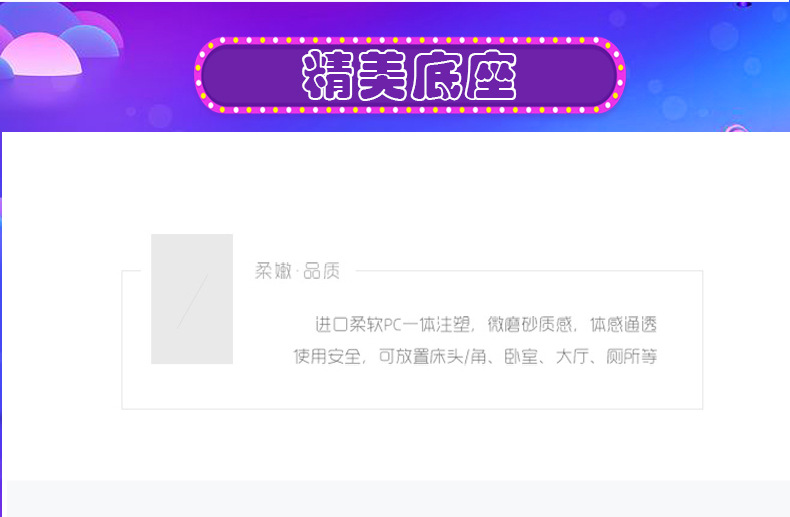Click the text line starting with 进口柔软PC一体注塑
Image resolution: width=790 pixels, height=517 pixels.
click(486, 325)
